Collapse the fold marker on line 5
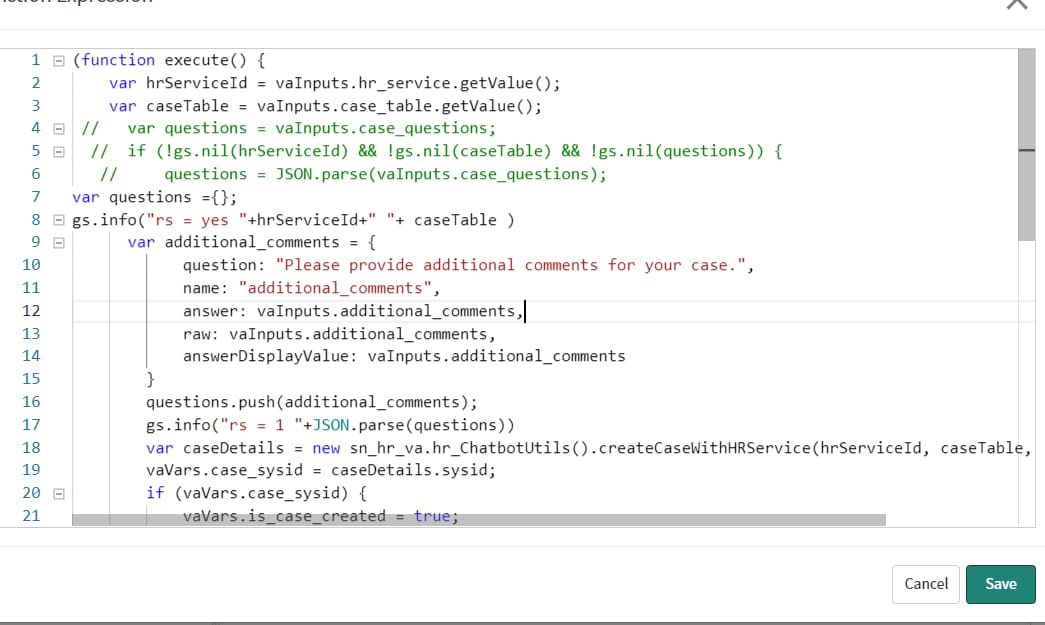 (x=59, y=152)
